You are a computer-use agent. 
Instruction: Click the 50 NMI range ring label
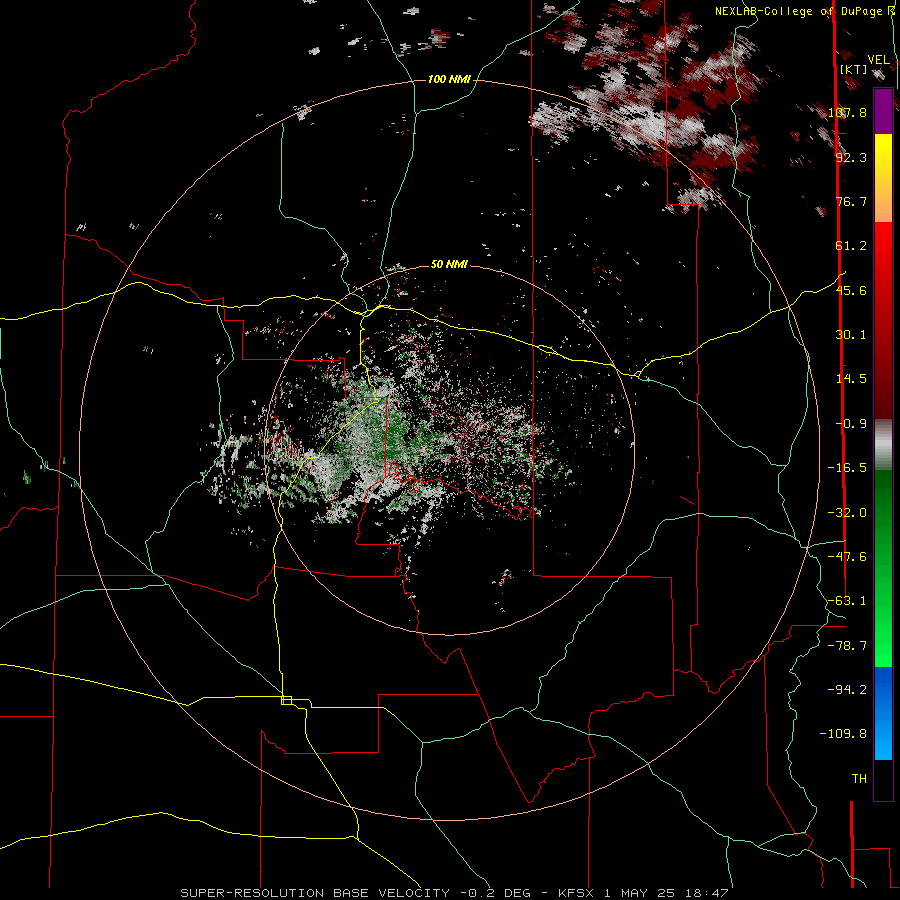point(449,264)
